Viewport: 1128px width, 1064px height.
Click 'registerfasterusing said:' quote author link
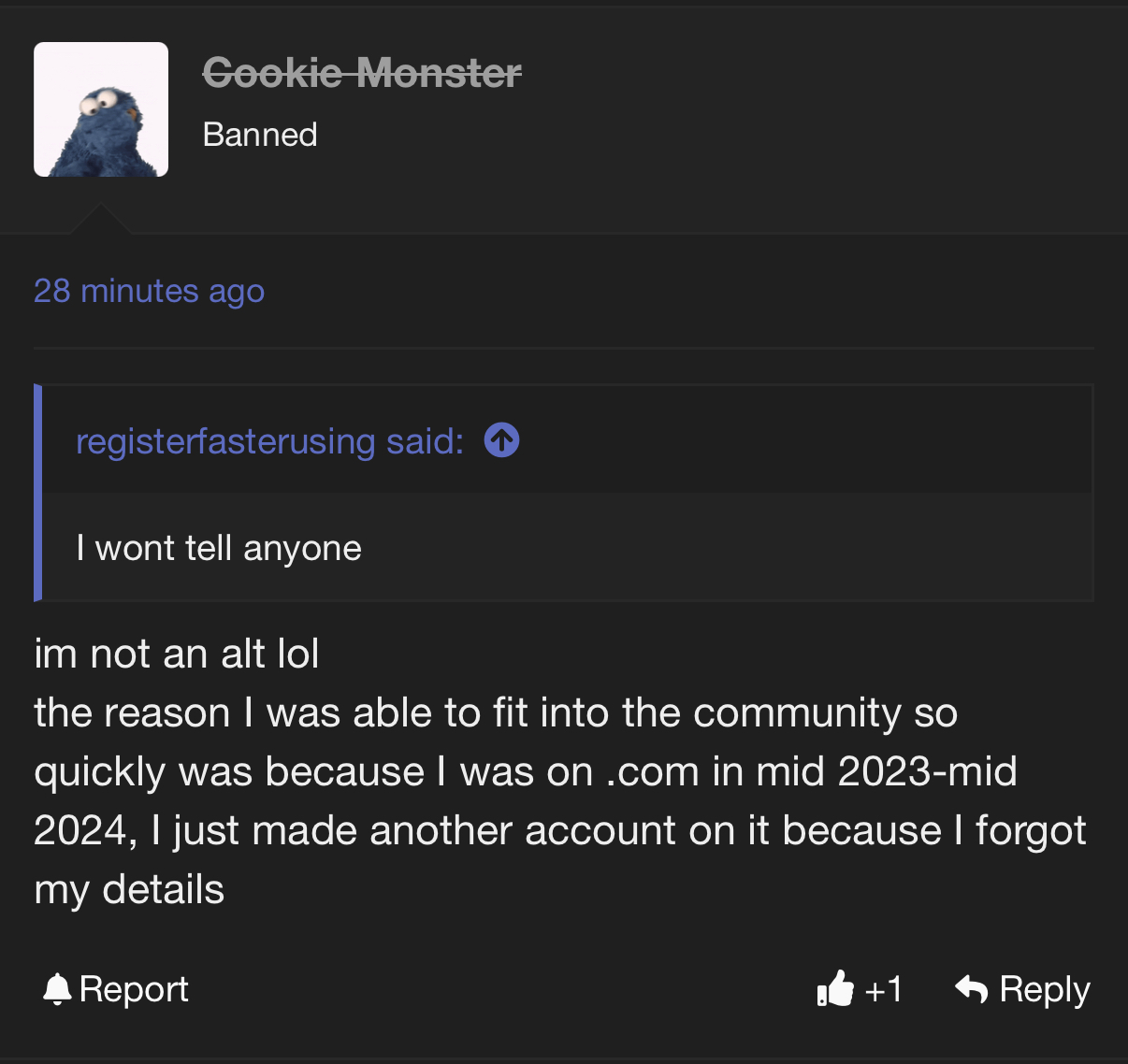(x=269, y=441)
